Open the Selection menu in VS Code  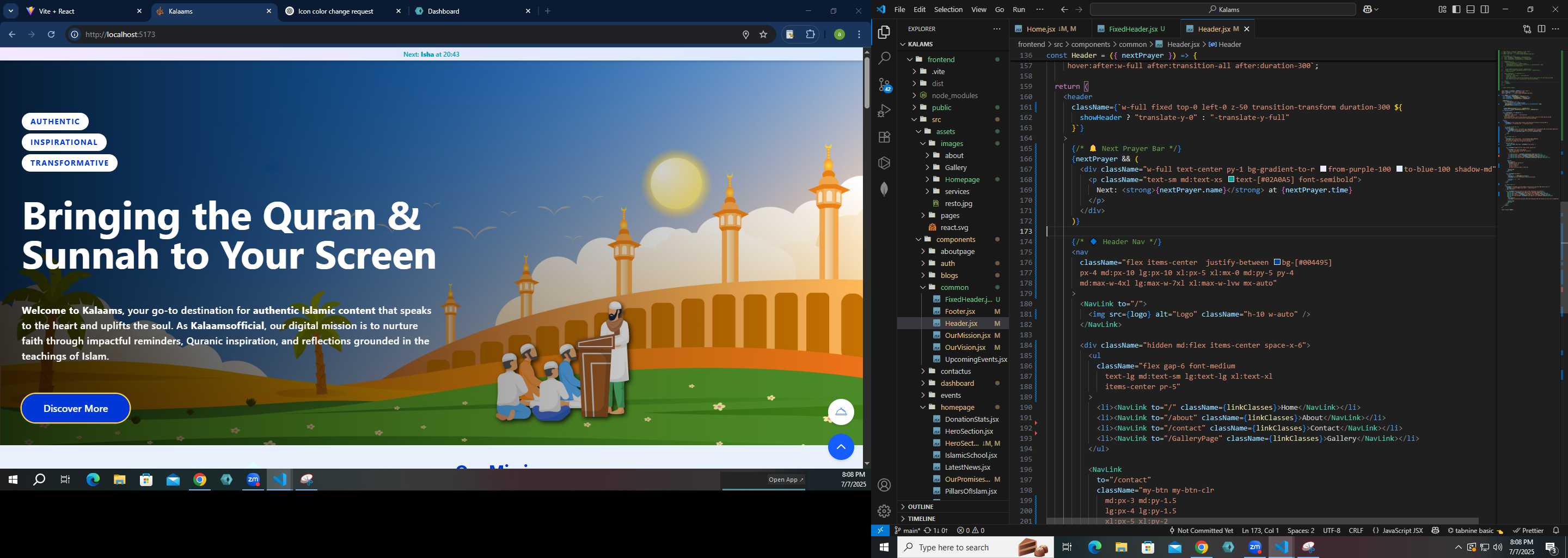point(948,10)
